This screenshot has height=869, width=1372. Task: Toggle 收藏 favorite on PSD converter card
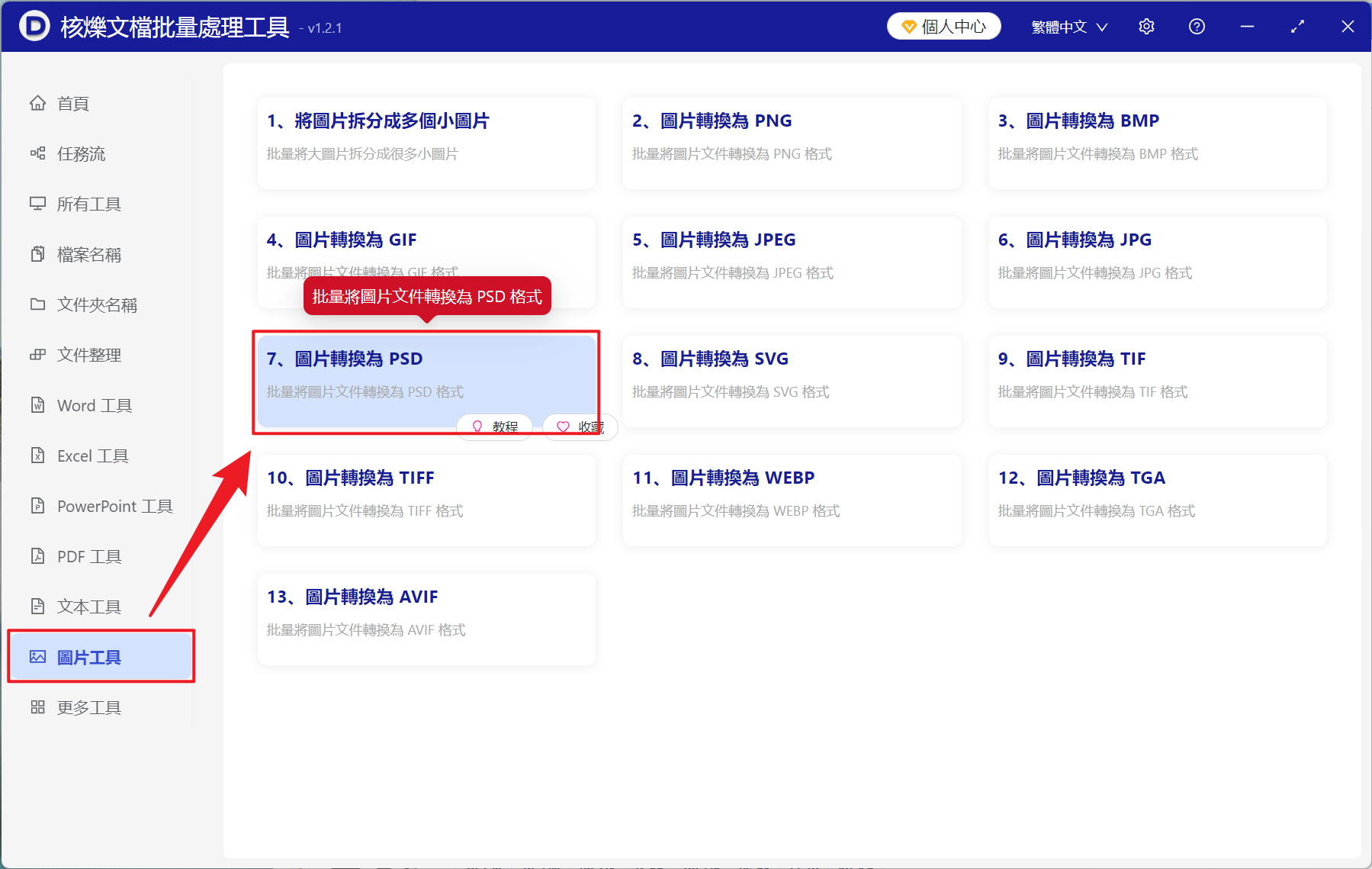tap(580, 426)
